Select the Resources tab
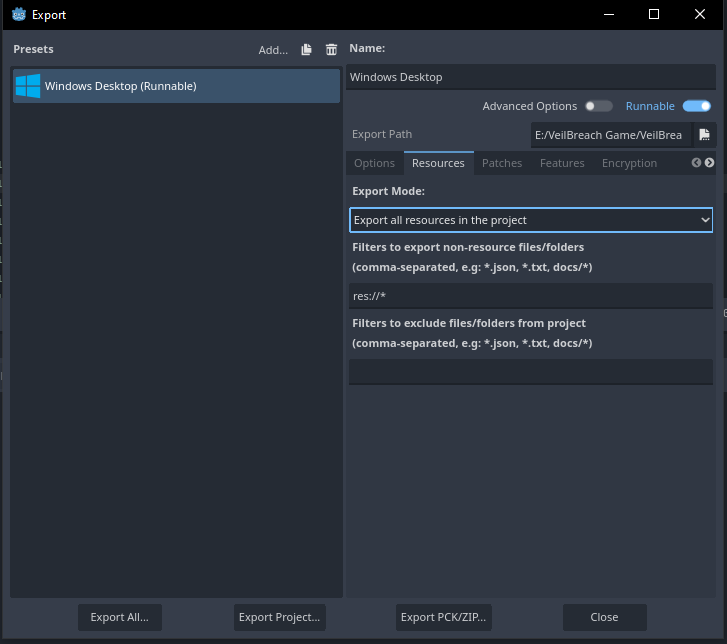 click(438, 163)
